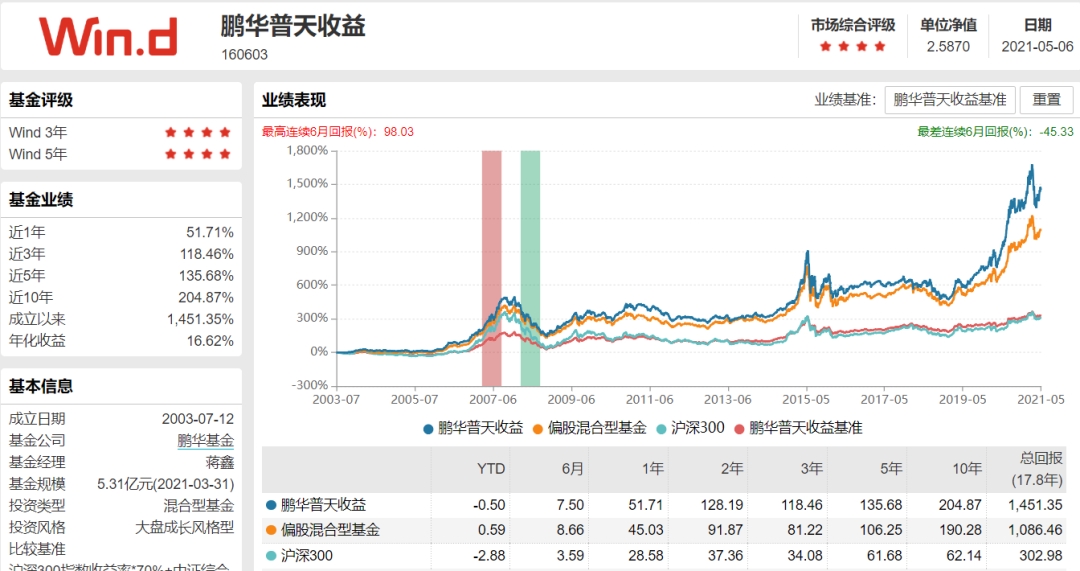Select the 总回报 (17.8年) column header
The image size is (1080, 571).
click(x=1037, y=469)
